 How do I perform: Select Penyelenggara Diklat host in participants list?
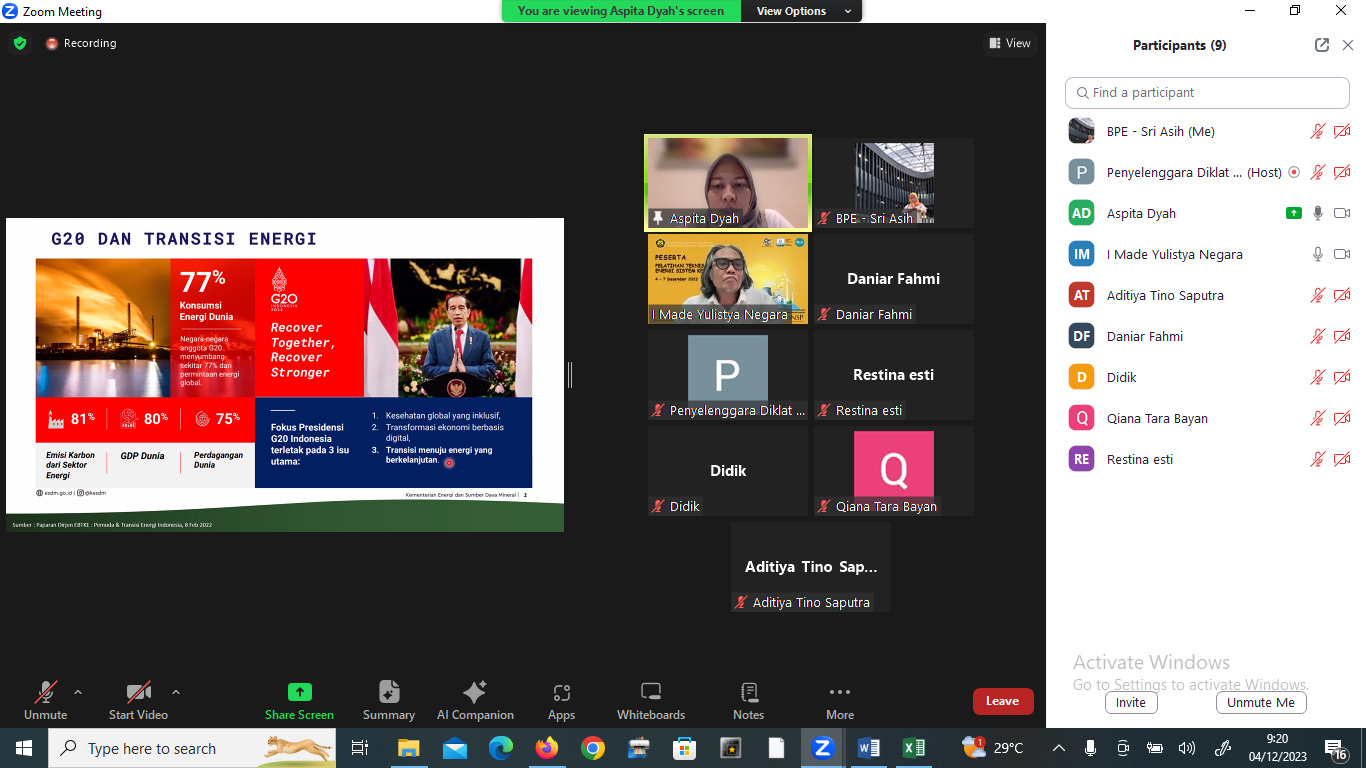(1209, 172)
